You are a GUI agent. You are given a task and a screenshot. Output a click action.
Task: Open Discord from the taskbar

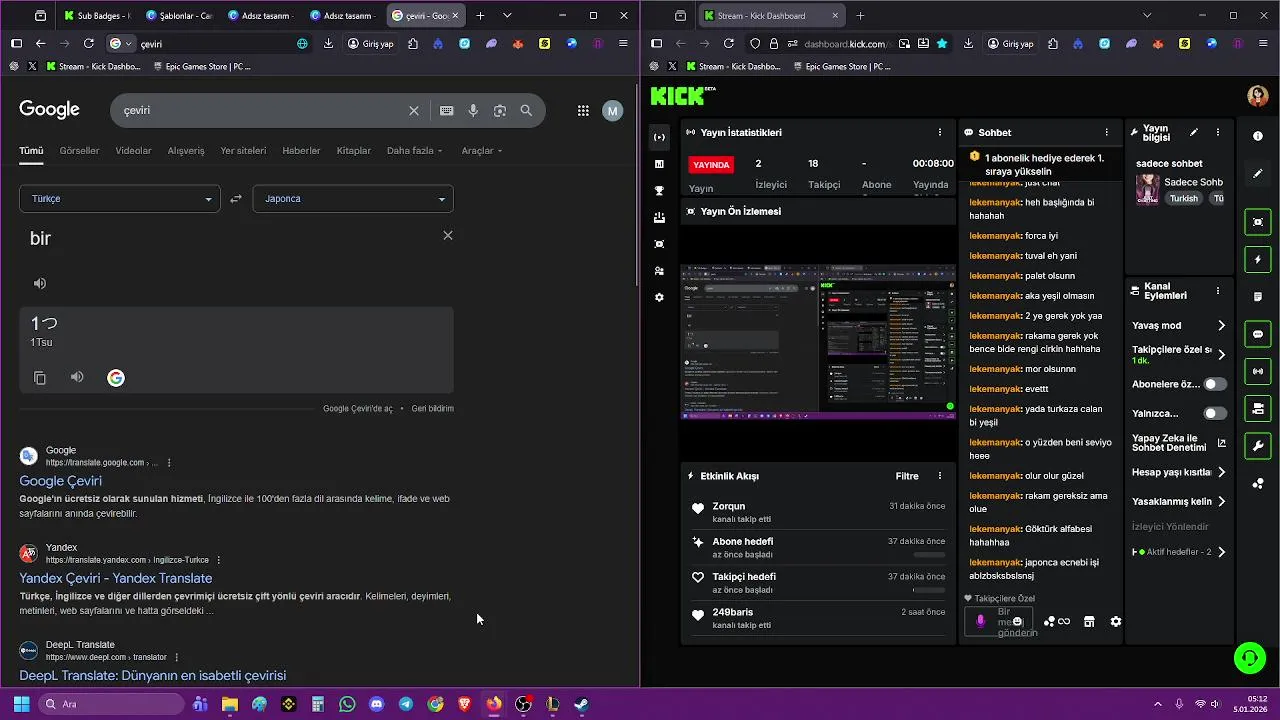[376, 704]
